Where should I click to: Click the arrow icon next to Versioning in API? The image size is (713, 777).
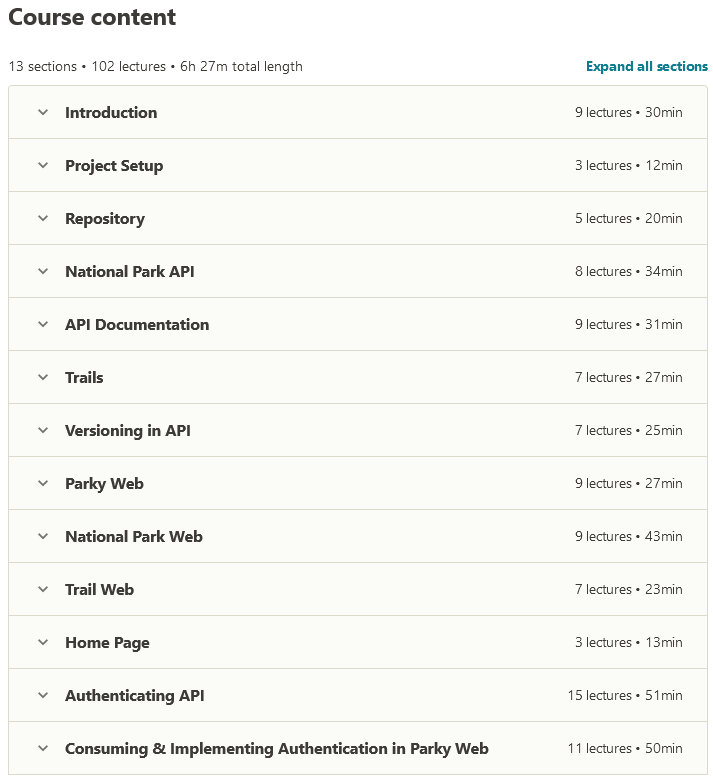(43, 431)
